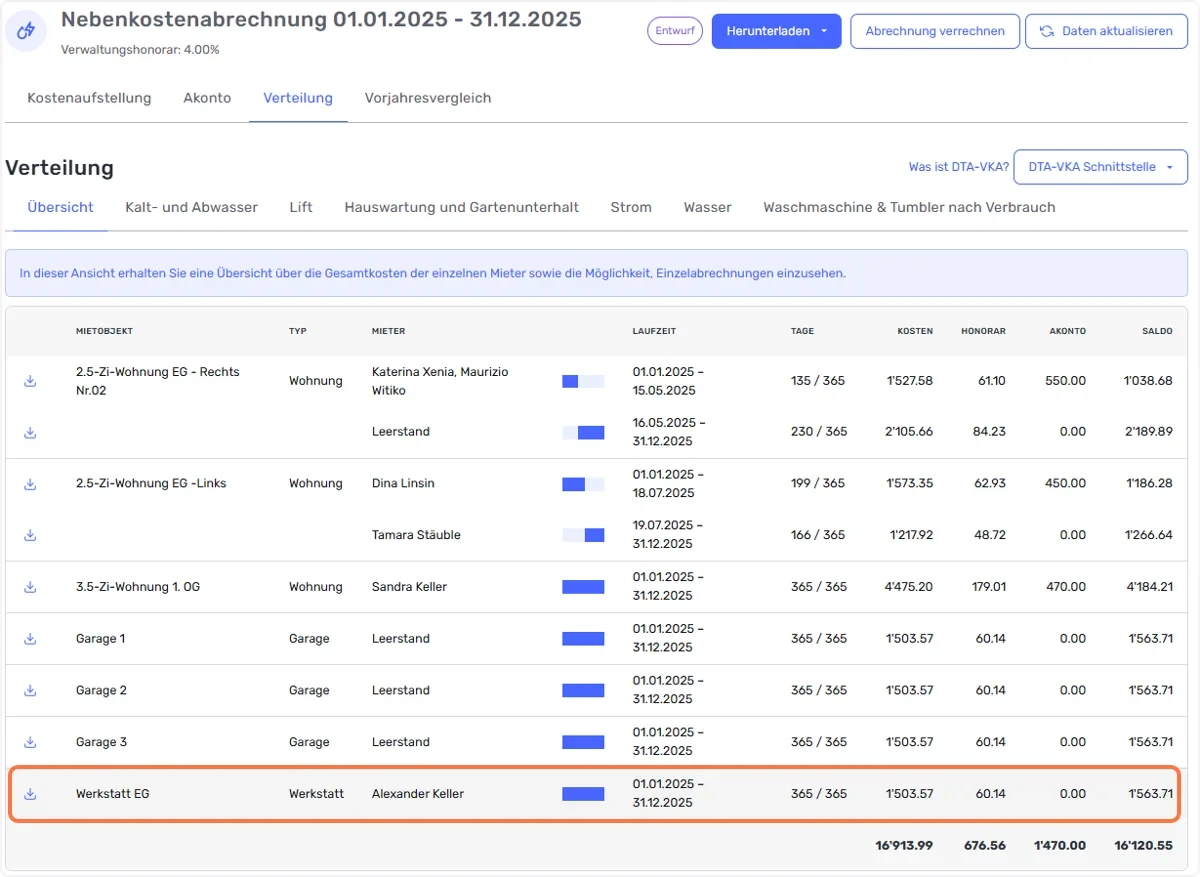Click the total saldo 16'120.55
1200x877 pixels.
point(1144,845)
